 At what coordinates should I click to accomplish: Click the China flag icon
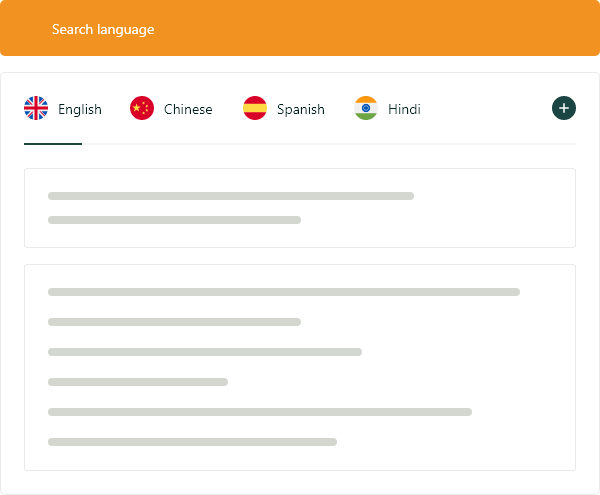pos(142,109)
